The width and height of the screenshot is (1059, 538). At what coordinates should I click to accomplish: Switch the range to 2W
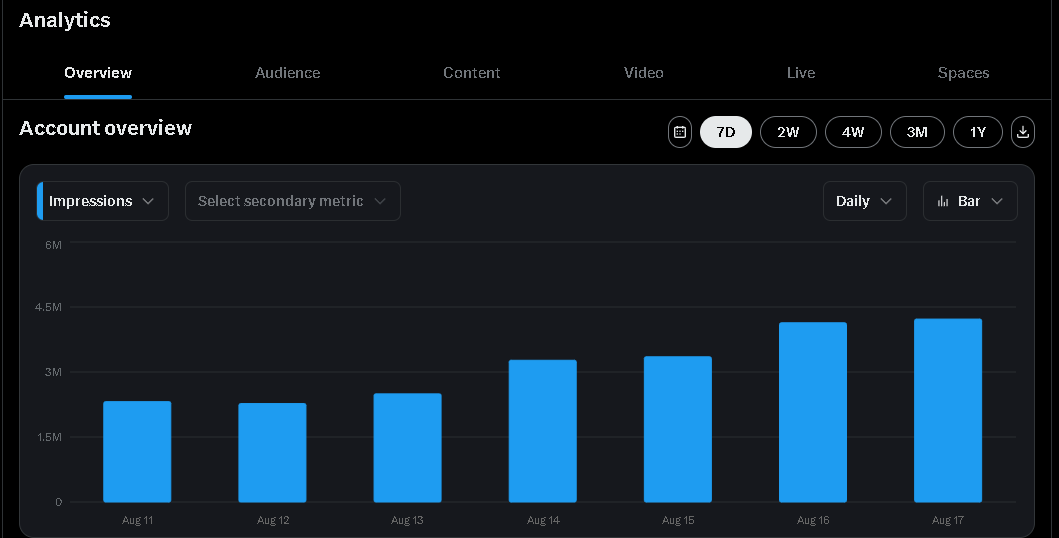tap(788, 132)
